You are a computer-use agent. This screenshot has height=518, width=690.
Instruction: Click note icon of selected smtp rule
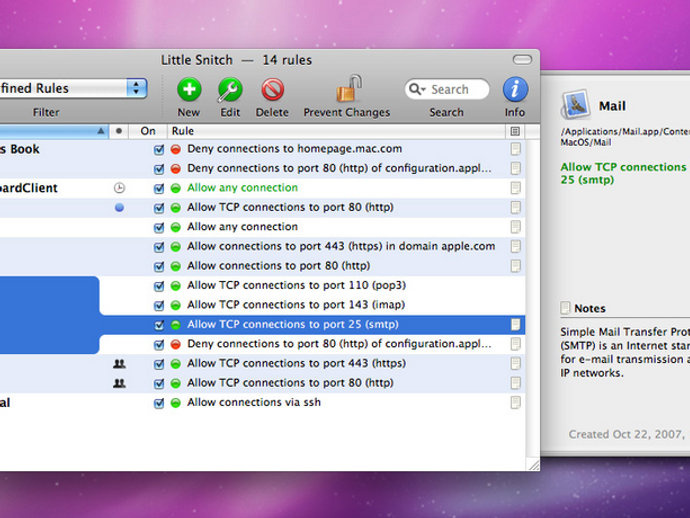click(515, 324)
